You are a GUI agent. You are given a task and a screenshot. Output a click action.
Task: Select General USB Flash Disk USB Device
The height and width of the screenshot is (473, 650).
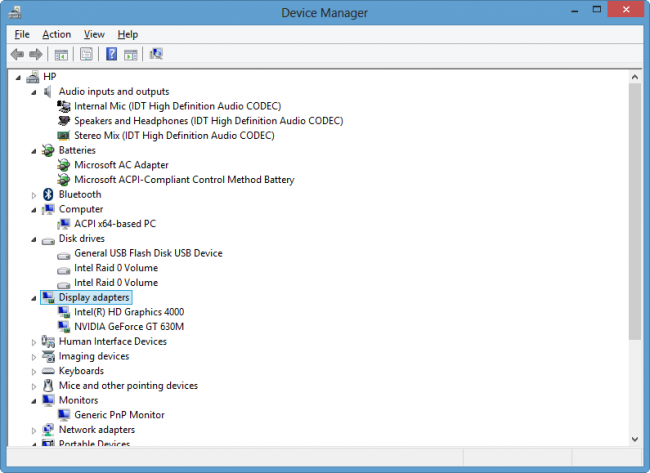148,253
